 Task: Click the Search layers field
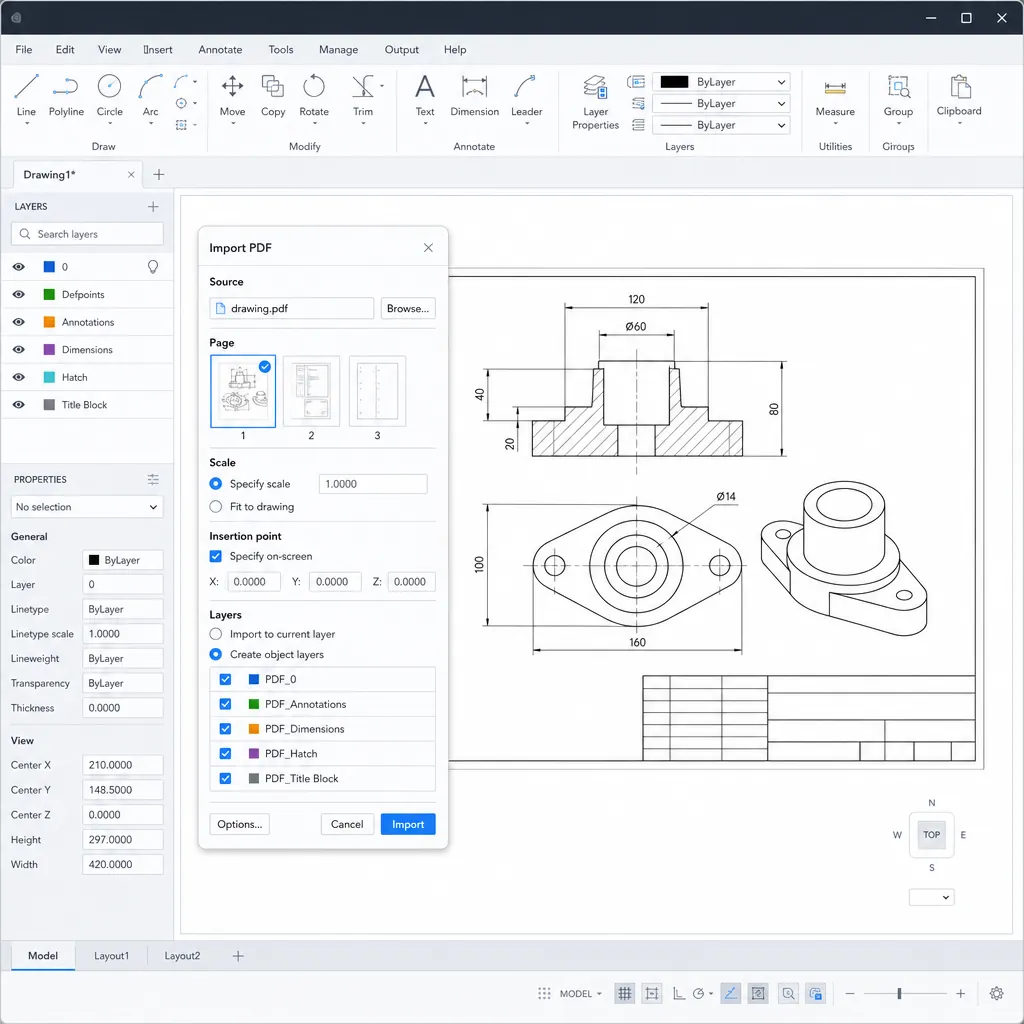(x=87, y=234)
